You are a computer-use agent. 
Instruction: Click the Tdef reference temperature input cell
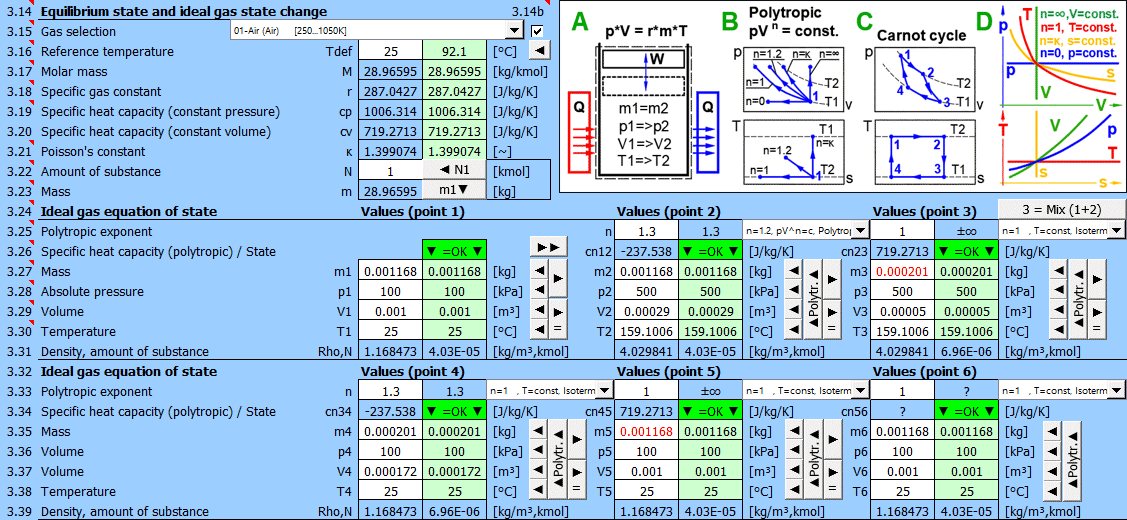pos(390,51)
